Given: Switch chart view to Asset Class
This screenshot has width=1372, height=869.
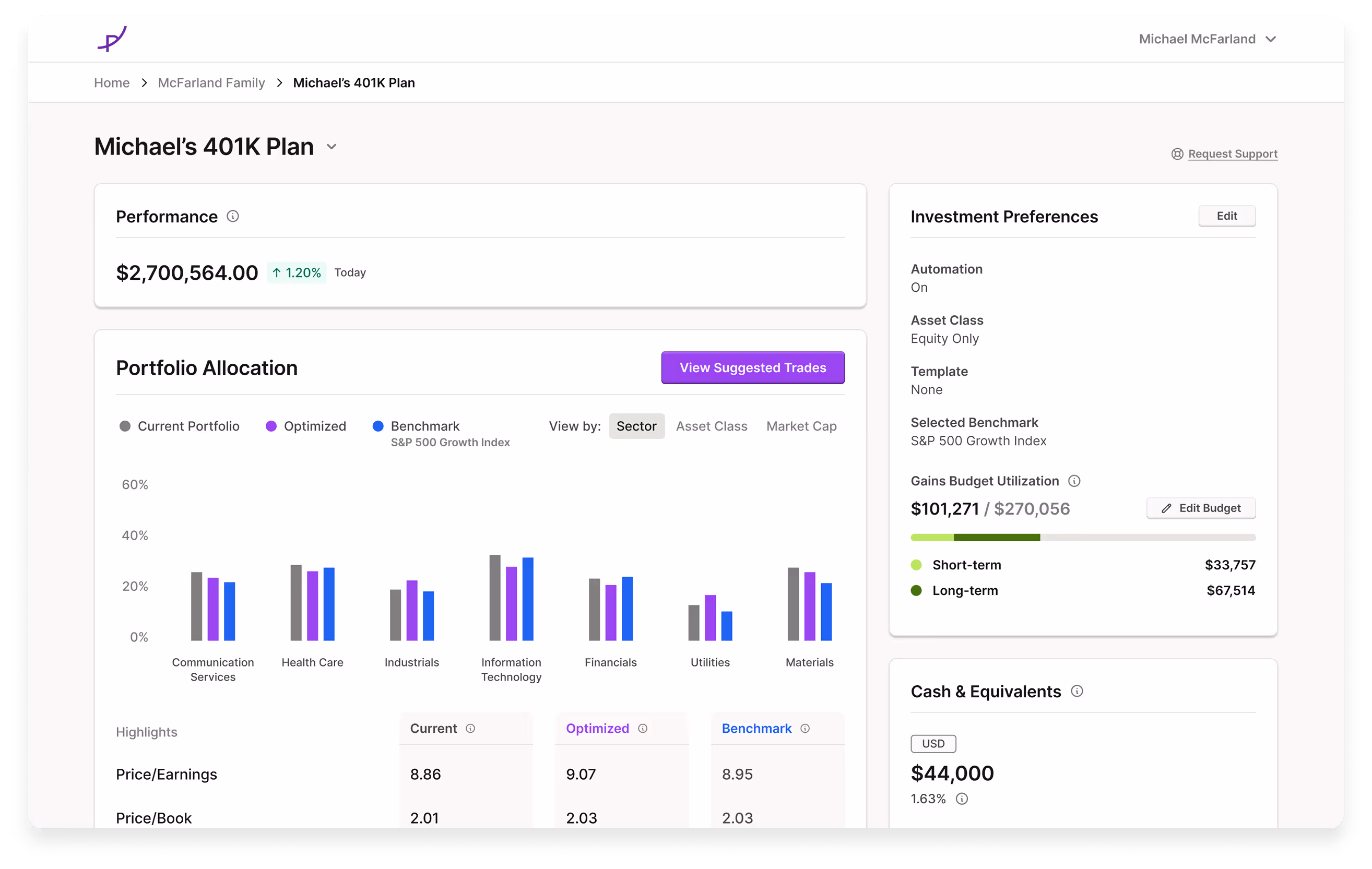Looking at the screenshot, I should (x=712, y=426).
